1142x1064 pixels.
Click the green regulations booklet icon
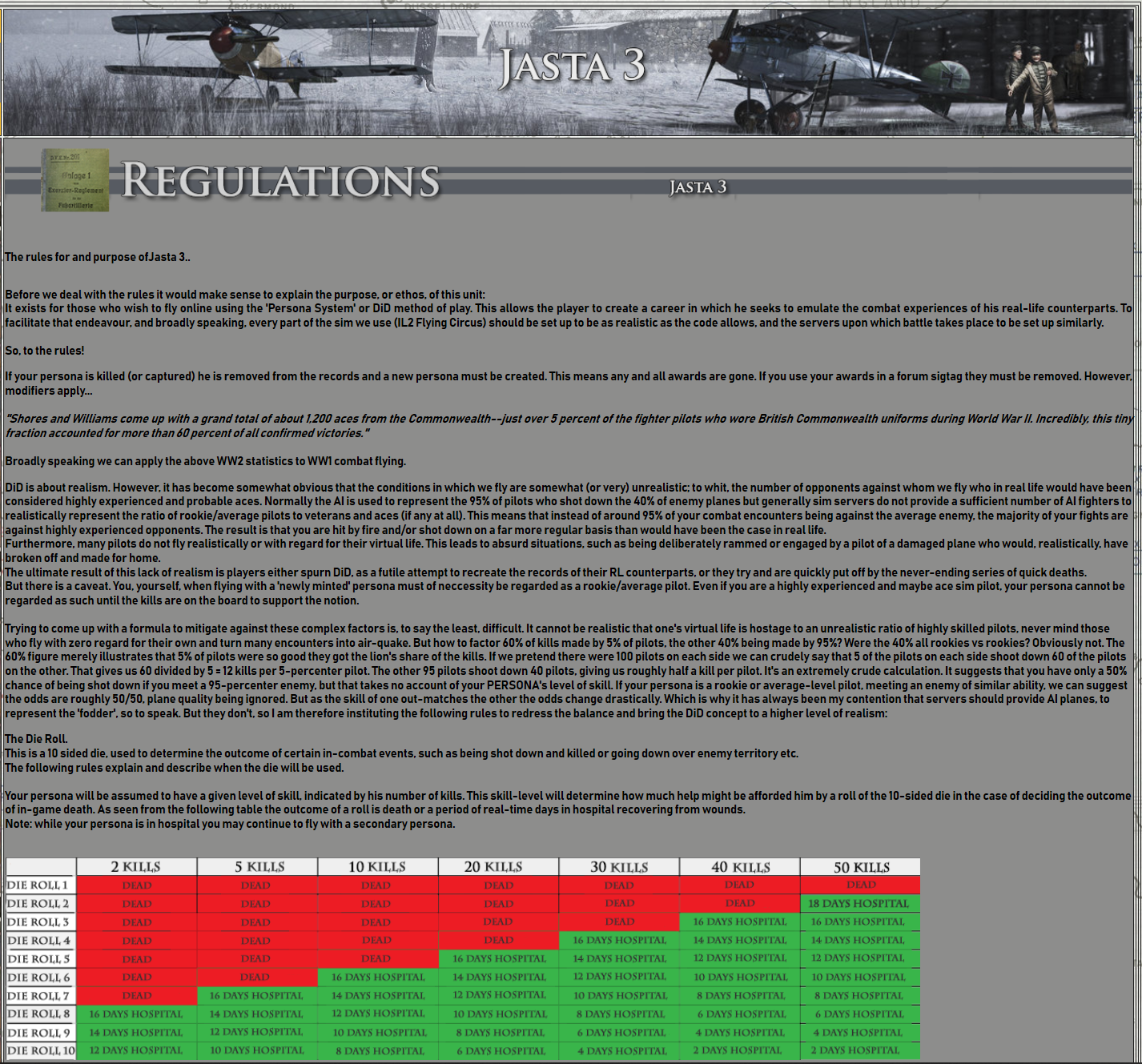(74, 180)
